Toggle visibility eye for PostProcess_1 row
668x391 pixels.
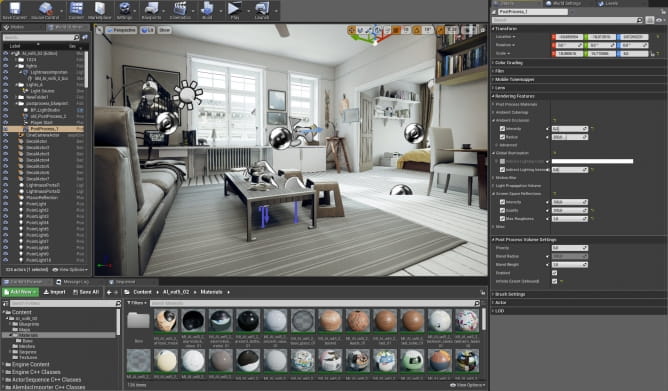point(6,129)
